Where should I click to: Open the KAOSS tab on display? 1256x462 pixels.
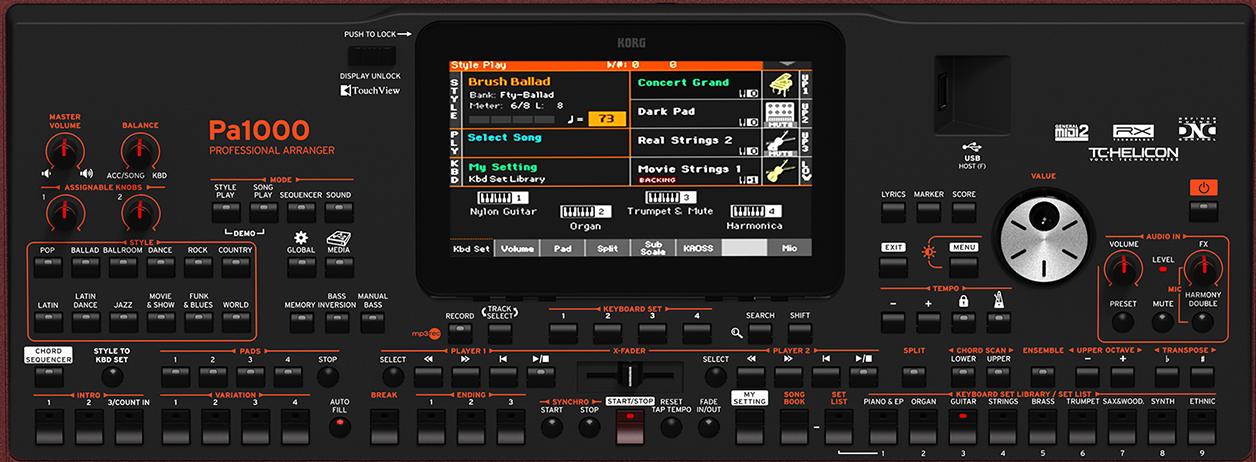(x=698, y=247)
